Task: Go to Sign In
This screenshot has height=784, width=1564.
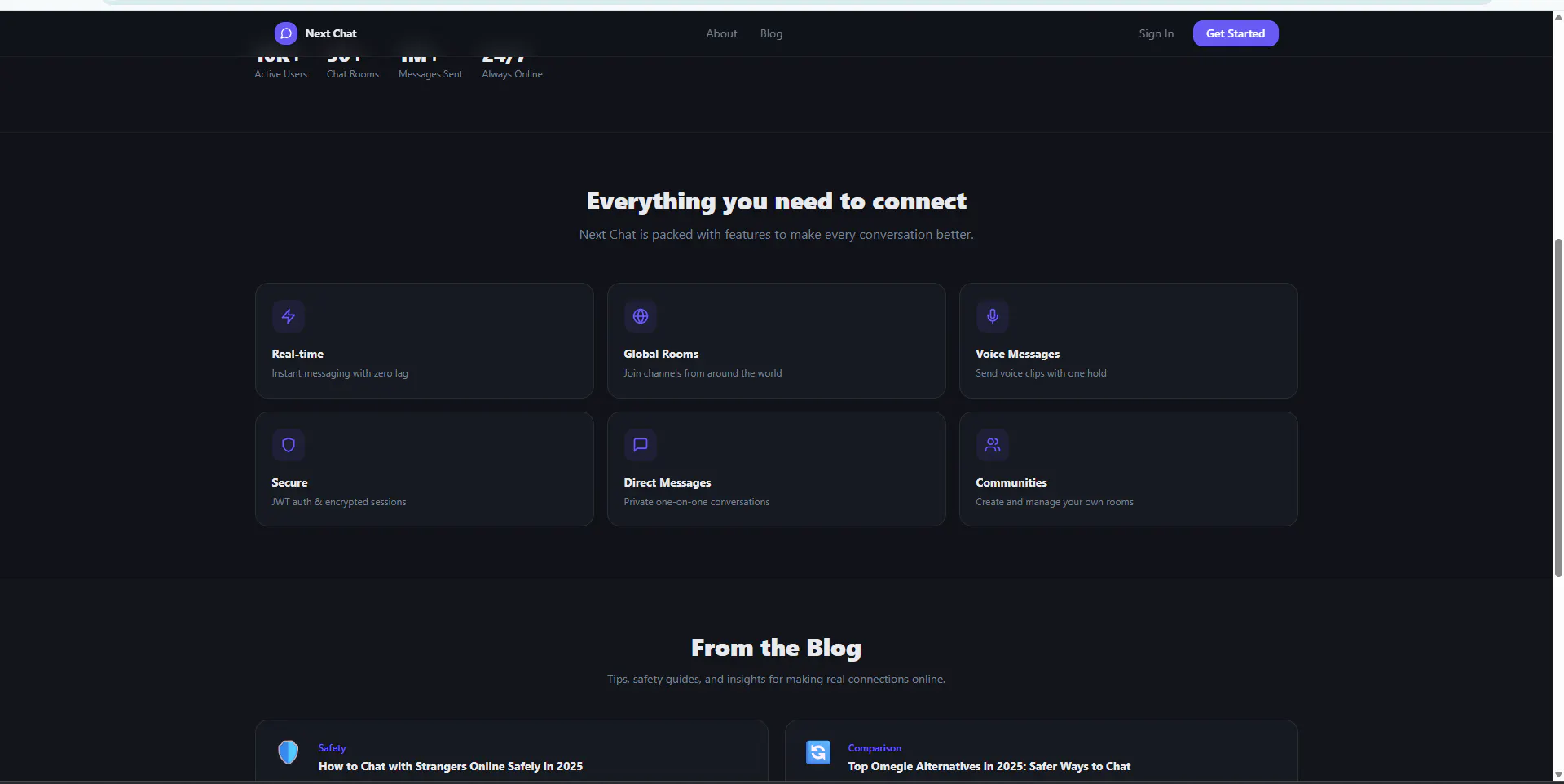Action: (1156, 33)
